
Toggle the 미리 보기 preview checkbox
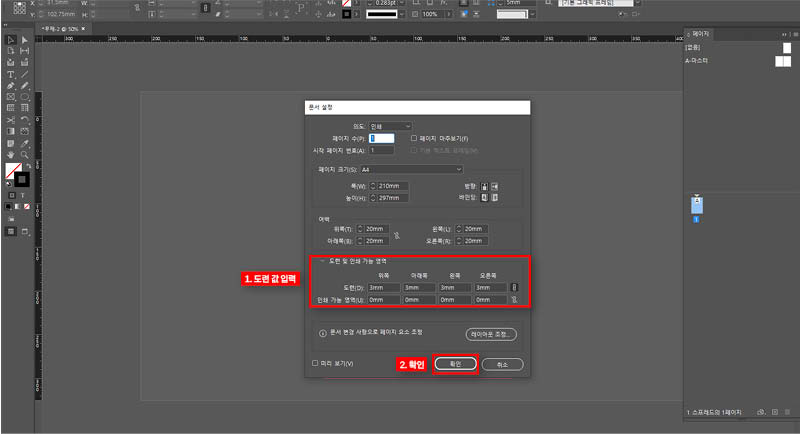point(315,363)
